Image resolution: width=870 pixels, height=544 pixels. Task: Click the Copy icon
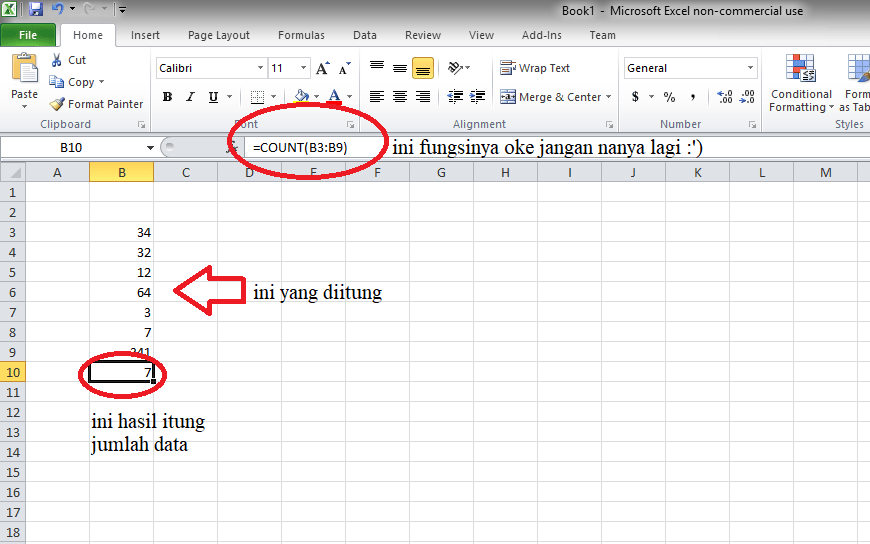pyautogui.click(x=57, y=82)
